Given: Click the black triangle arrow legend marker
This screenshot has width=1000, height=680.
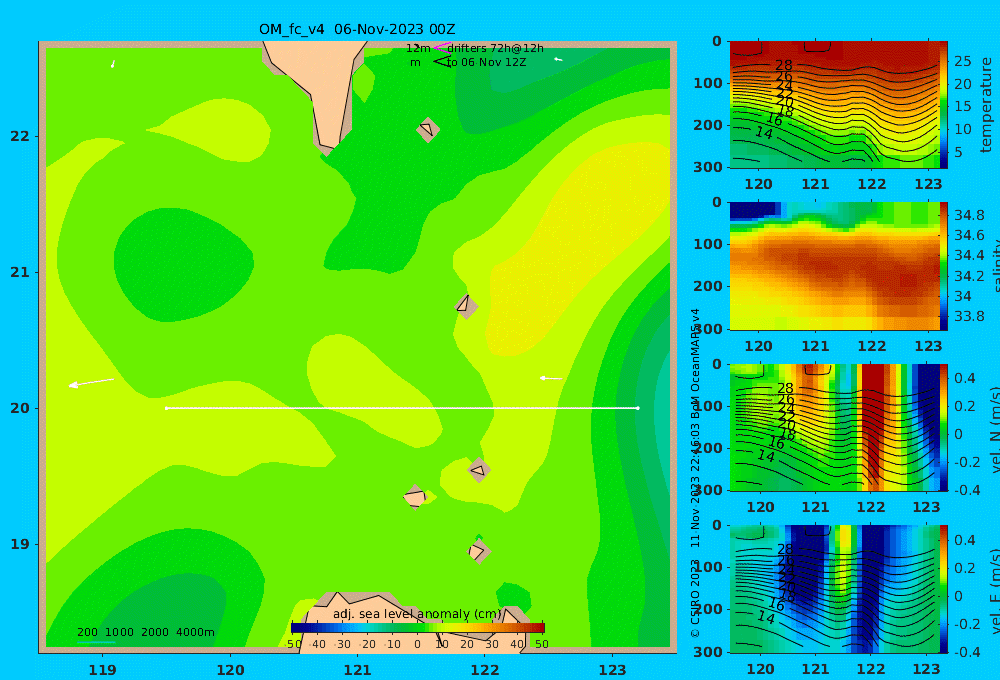Looking at the screenshot, I should [x=441, y=62].
